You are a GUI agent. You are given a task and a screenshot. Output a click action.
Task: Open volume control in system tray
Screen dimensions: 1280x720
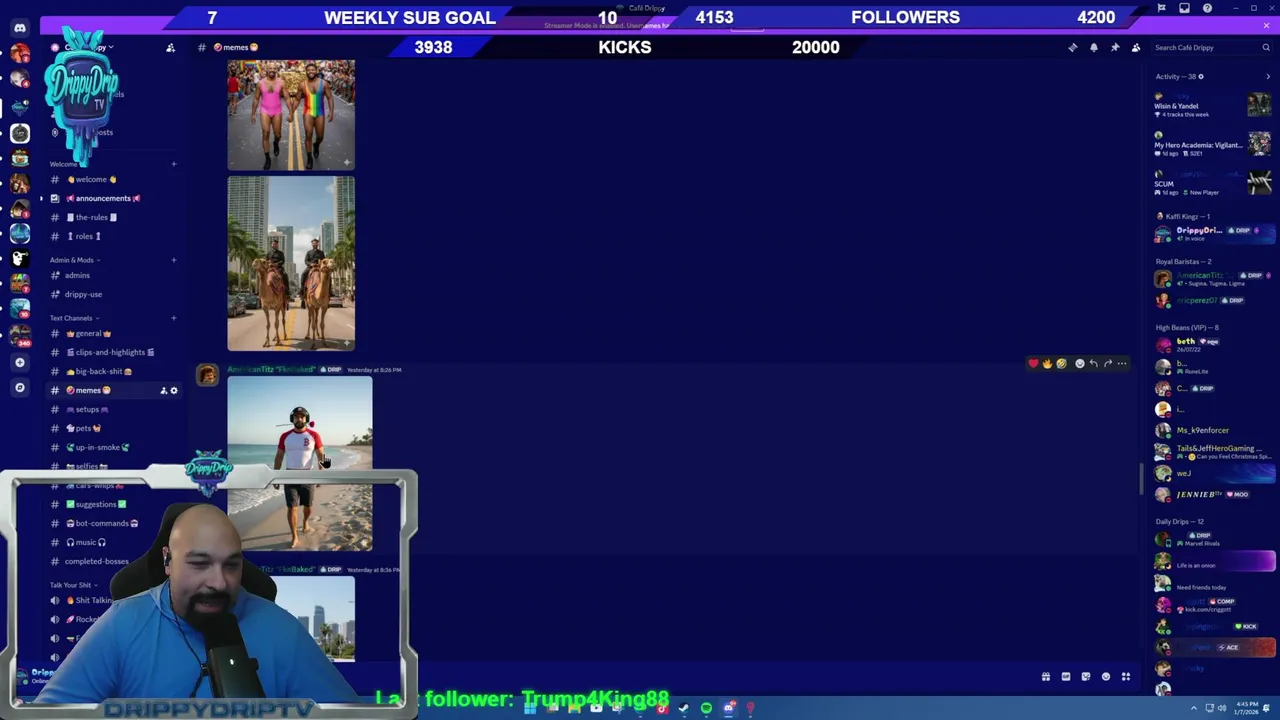point(1221,708)
